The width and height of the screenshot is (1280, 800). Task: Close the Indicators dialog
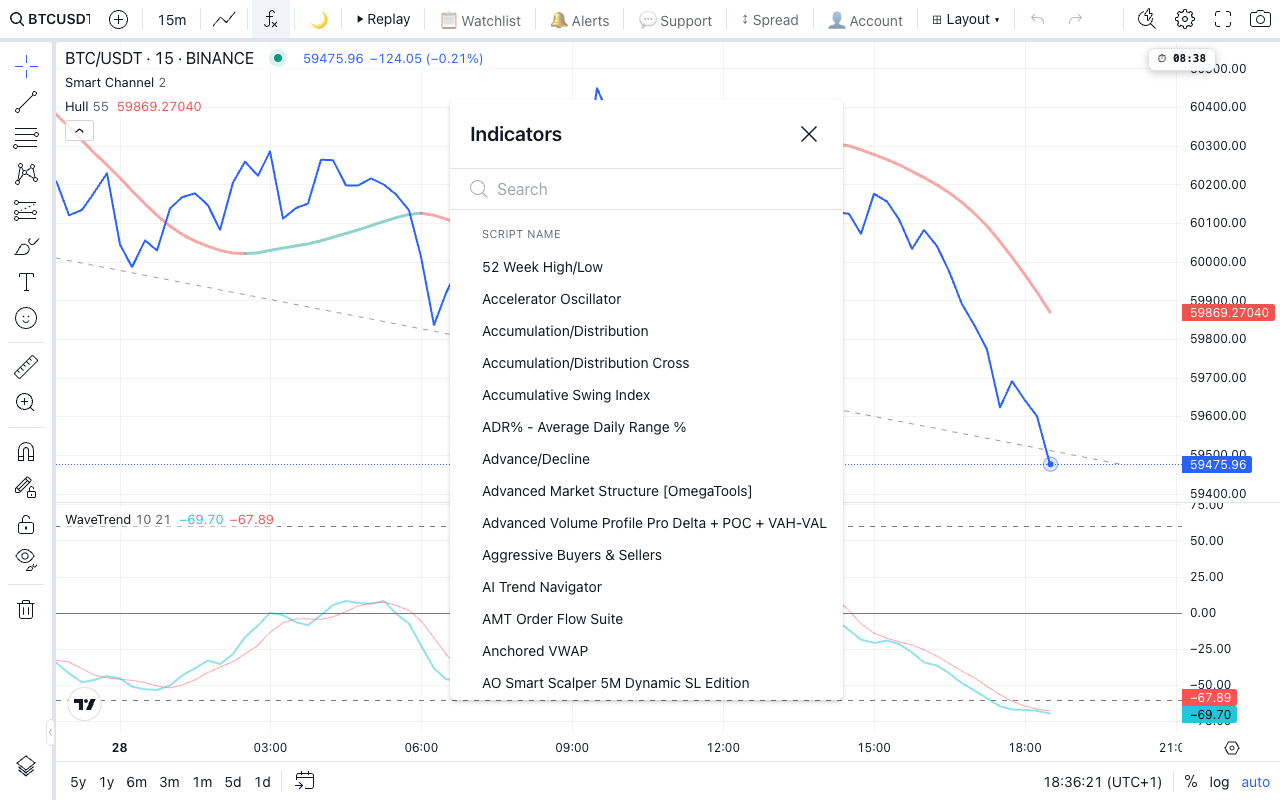[x=809, y=134]
